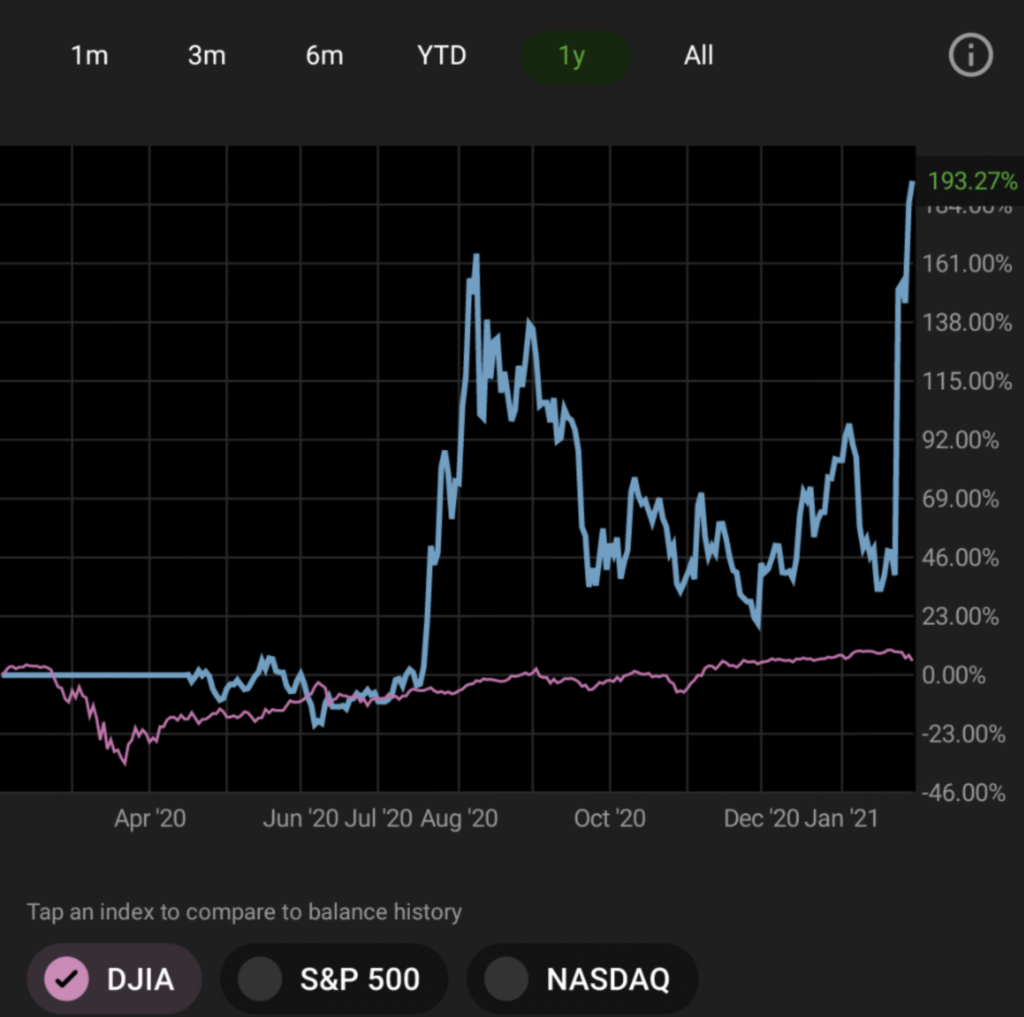Enable the NASDAQ index comparison
The height and width of the screenshot is (1017, 1024).
pos(582,978)
